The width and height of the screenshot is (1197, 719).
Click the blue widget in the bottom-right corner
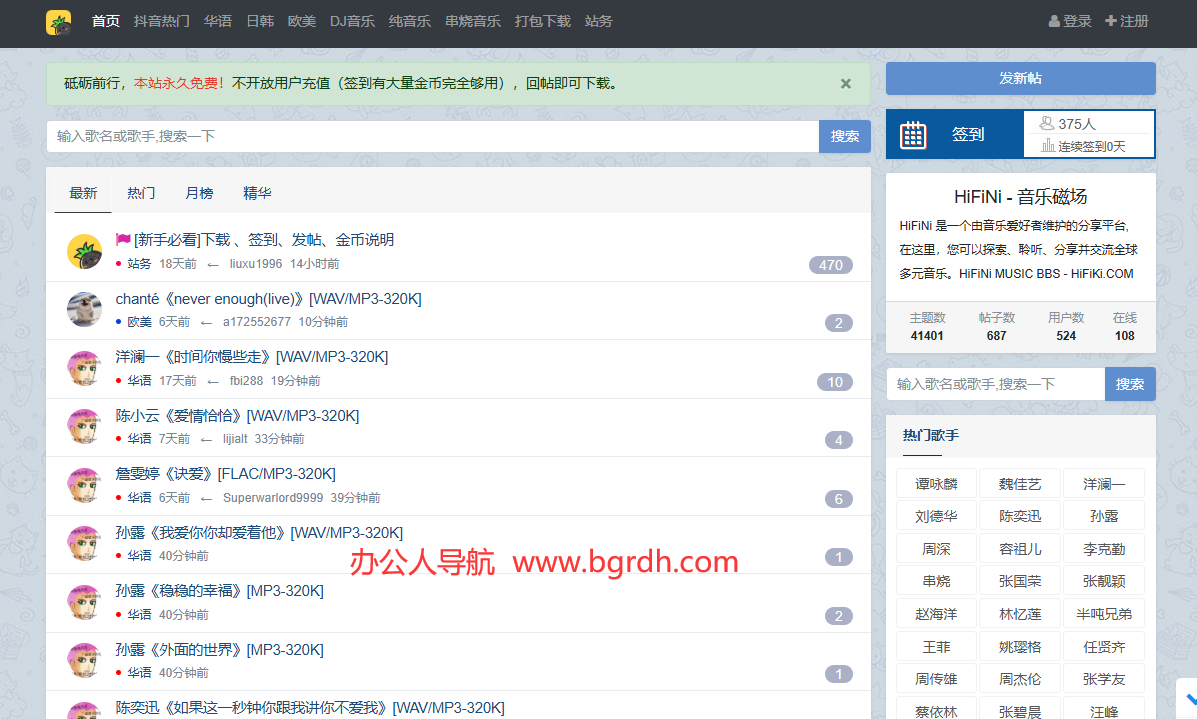coord(1187,700)
